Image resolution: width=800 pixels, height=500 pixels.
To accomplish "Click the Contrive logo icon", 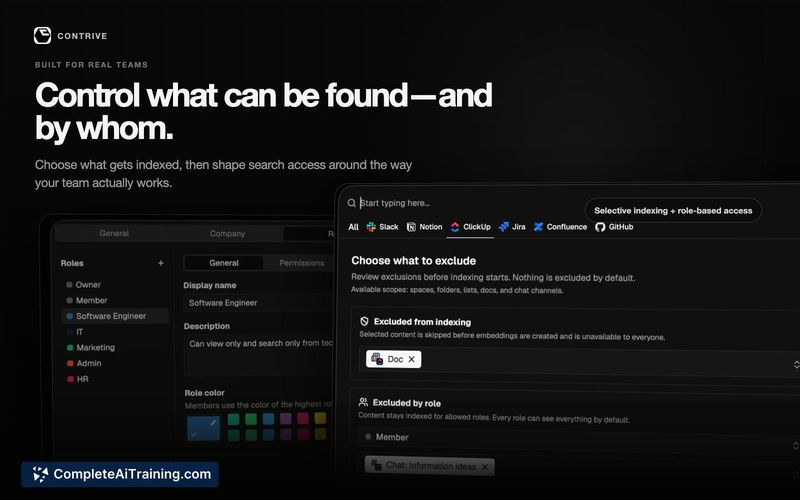I will [x=42, y=36].
